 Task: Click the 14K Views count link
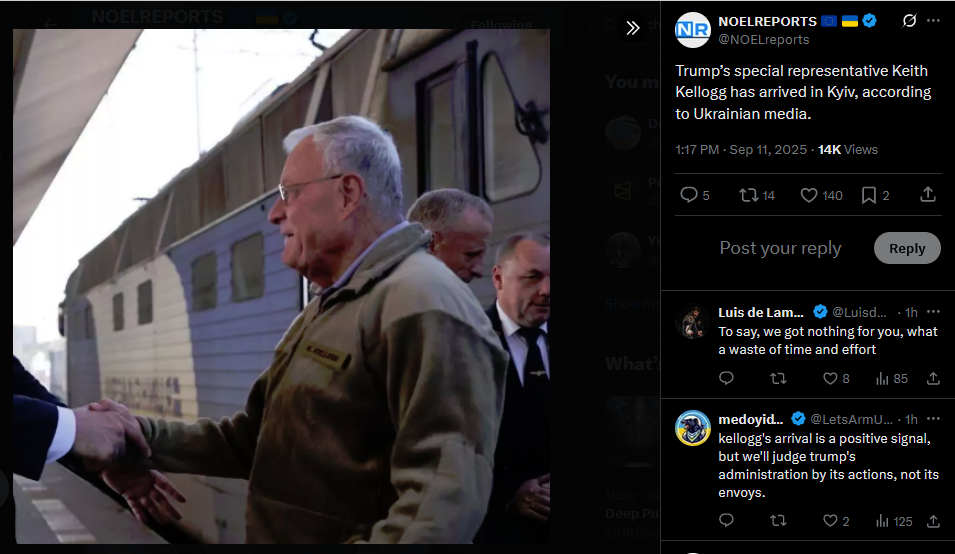(x=848, y=150)
